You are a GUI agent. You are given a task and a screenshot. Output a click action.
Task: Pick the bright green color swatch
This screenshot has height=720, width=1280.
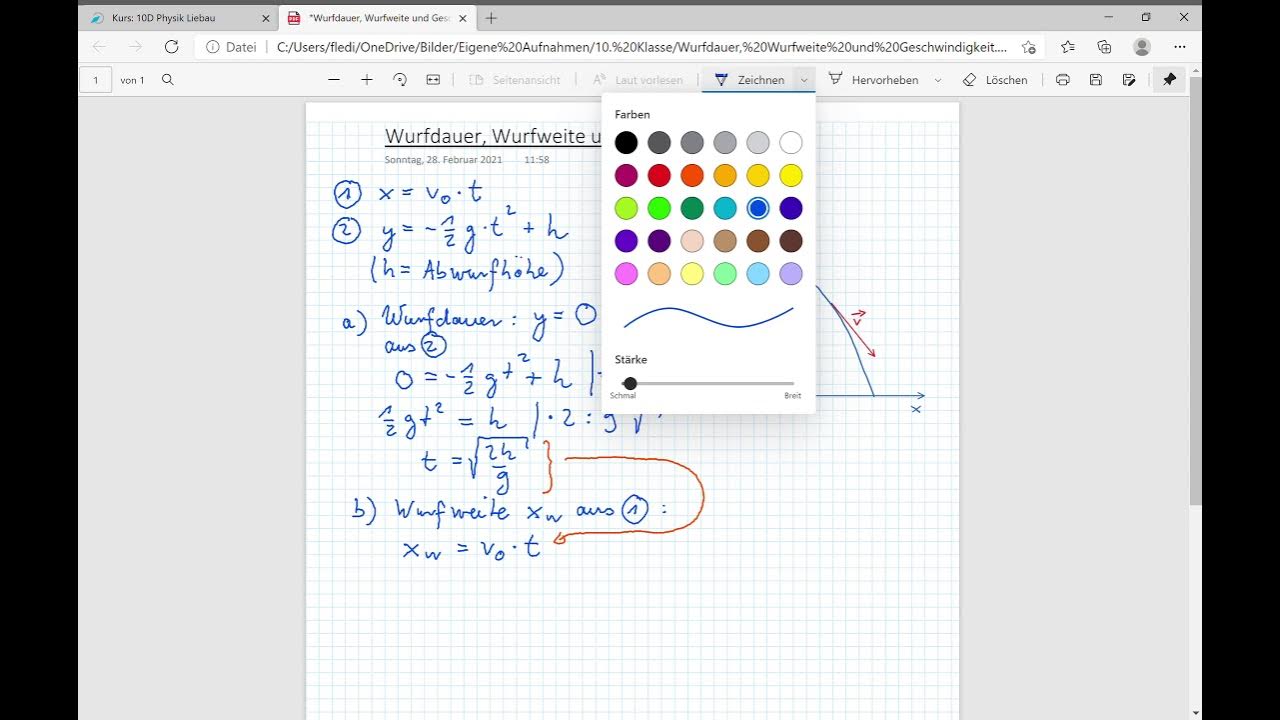[659, 208]
